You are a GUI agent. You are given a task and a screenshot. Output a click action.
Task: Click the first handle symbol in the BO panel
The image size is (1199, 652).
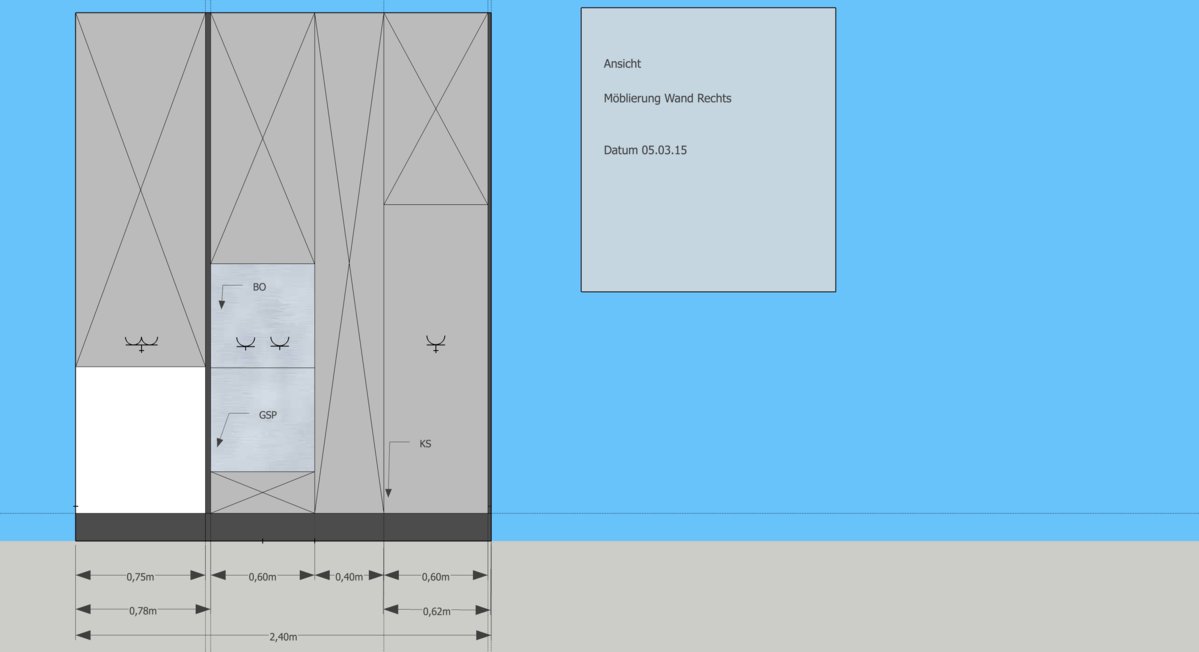click(245, 343)
